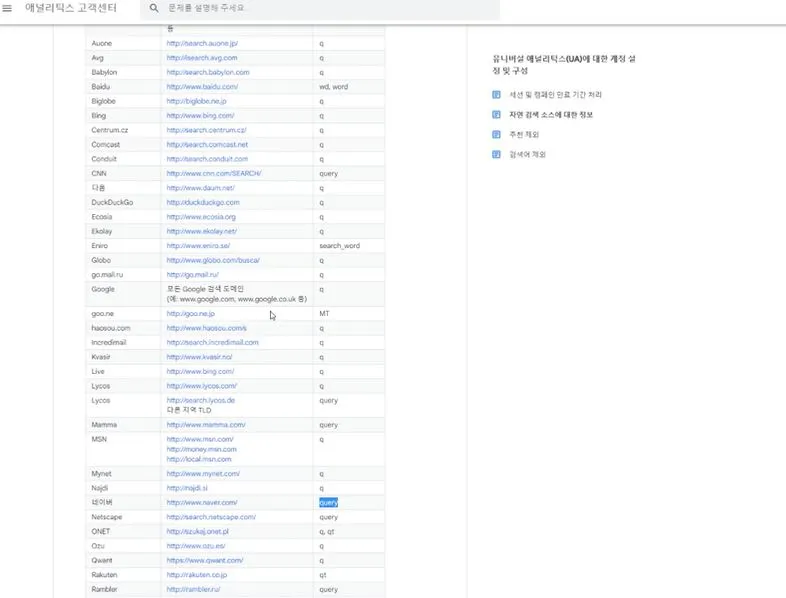Open the www.baidu.com link
786x598 pixels.
[x=202, y=87]
